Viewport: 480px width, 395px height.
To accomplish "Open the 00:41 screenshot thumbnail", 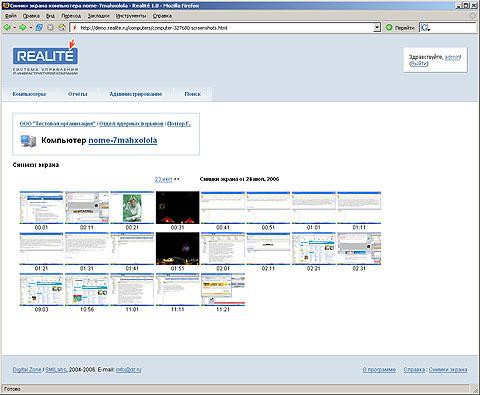I will (223, 207).
